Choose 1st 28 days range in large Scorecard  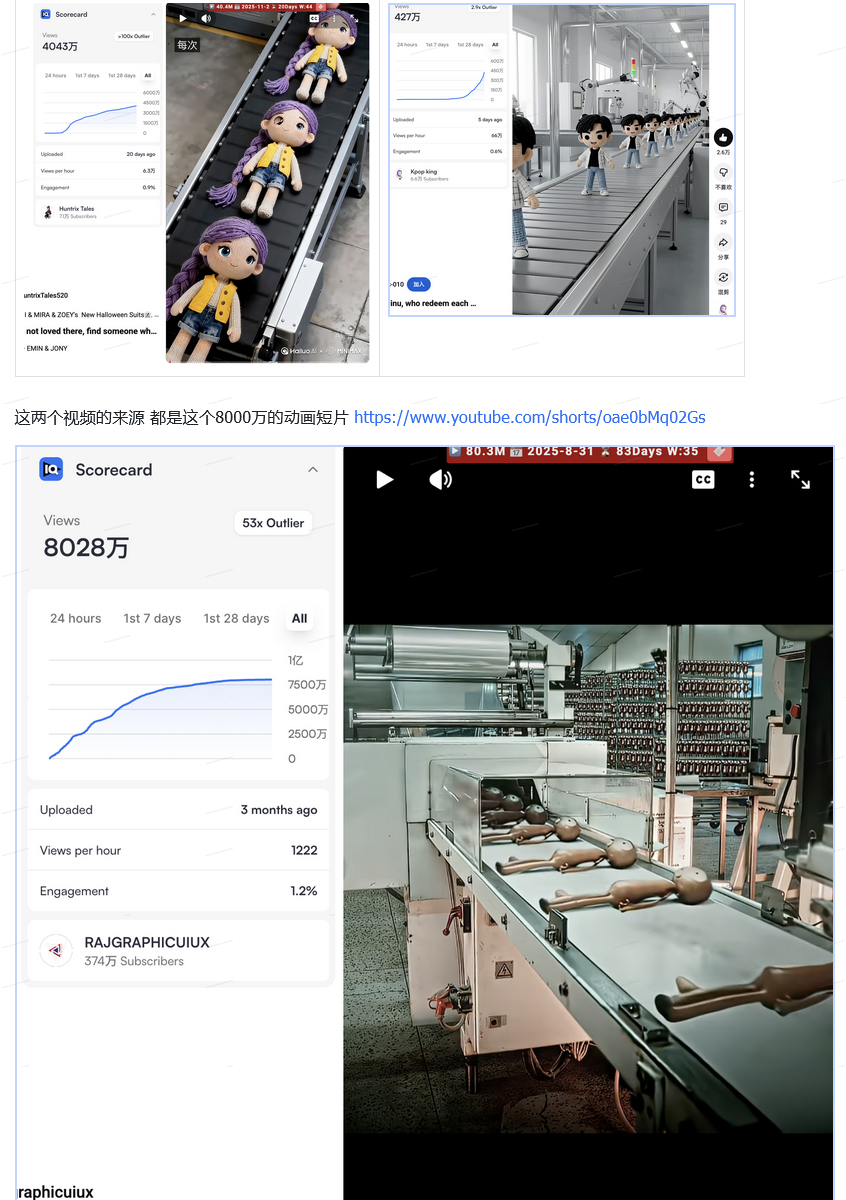click(236, 618)
